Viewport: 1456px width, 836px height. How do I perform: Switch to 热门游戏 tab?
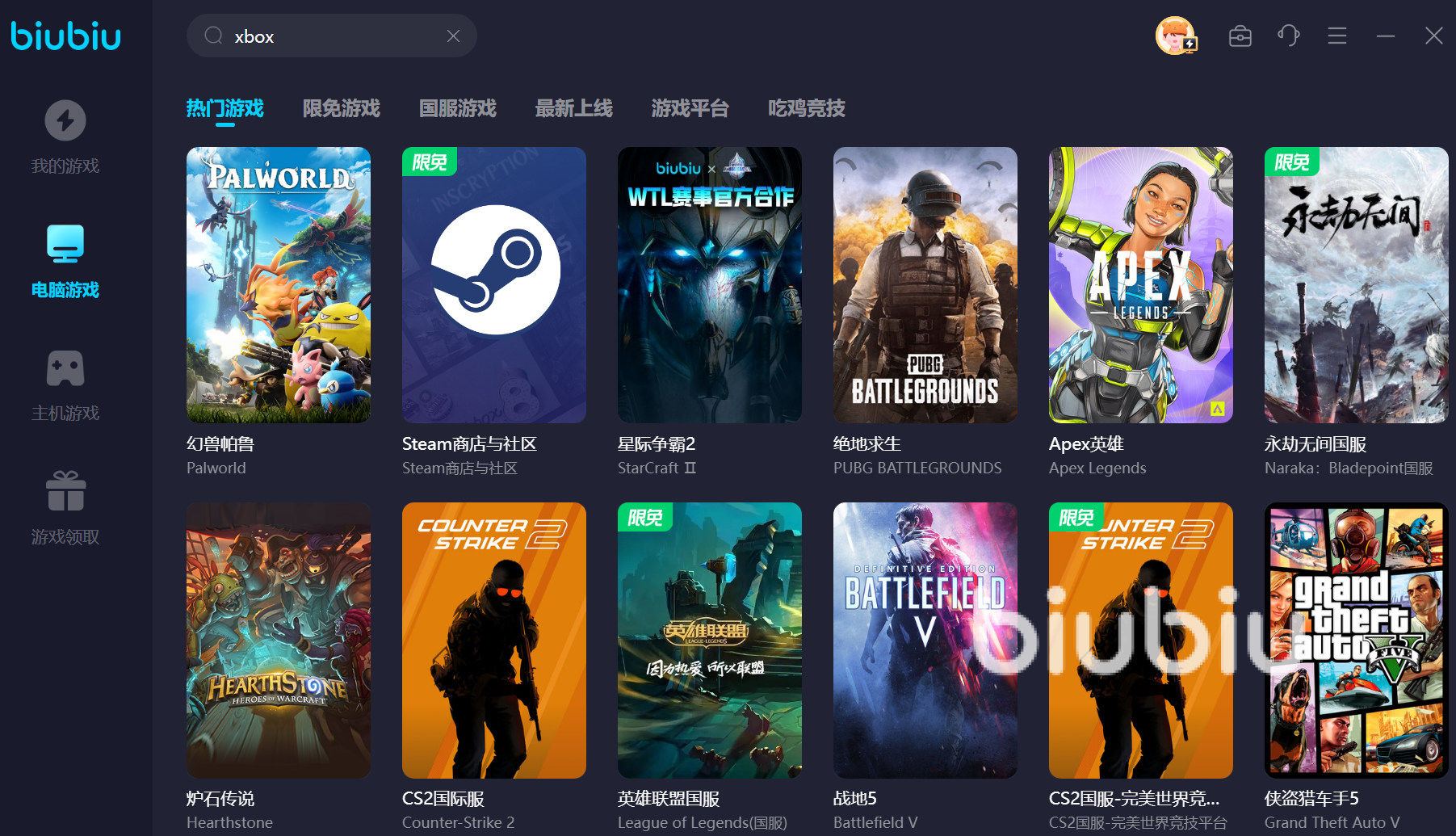[225, 108]
